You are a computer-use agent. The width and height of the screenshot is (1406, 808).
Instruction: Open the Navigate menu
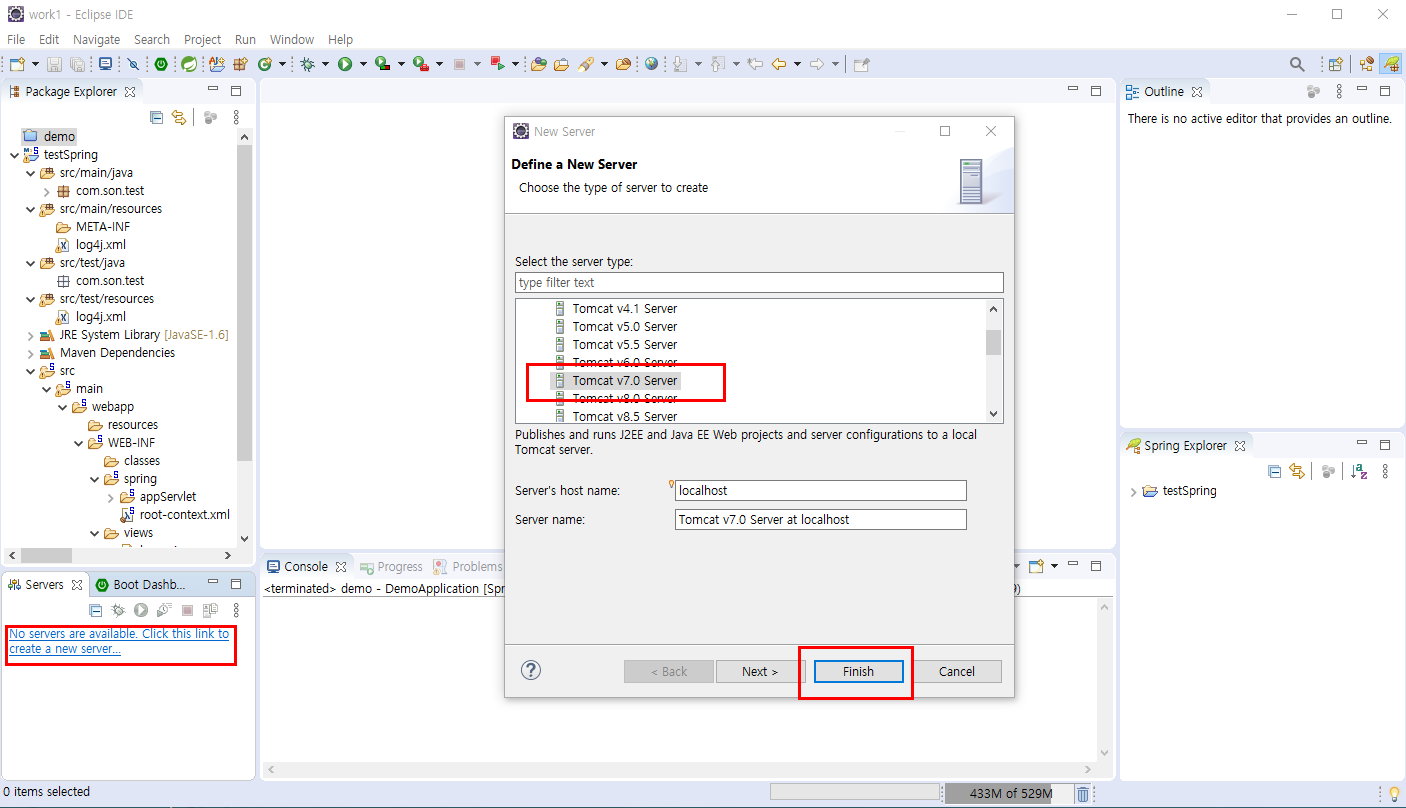click(96, 39)
